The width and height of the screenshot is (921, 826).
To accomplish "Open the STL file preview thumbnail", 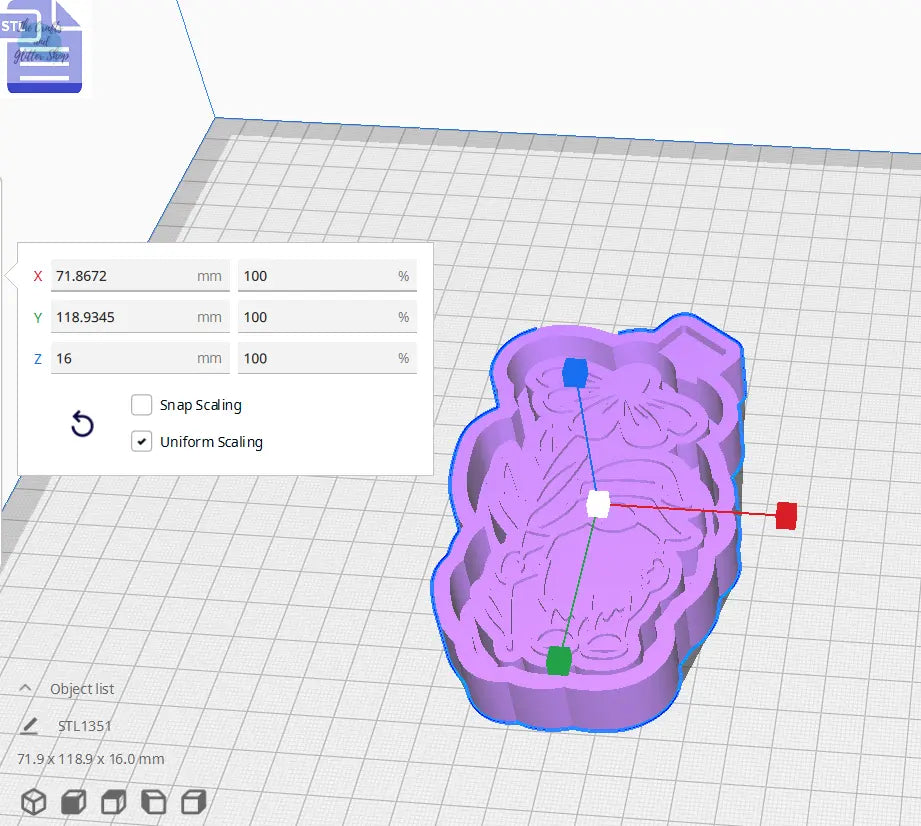I will click(44, 44).
